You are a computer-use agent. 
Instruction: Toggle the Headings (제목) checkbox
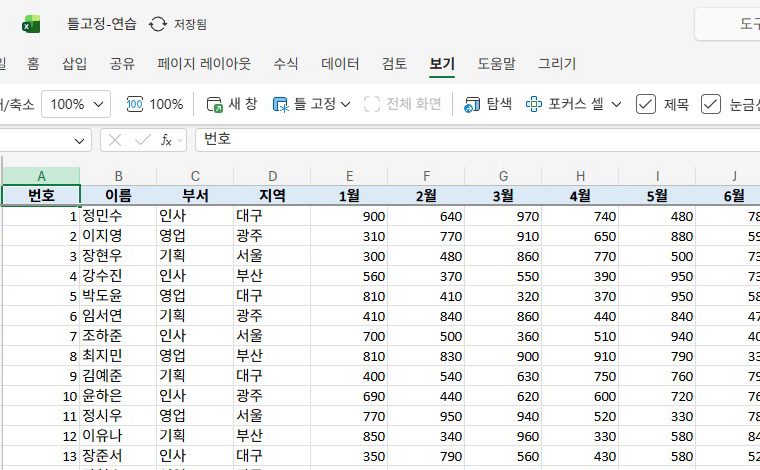(646, 104)
